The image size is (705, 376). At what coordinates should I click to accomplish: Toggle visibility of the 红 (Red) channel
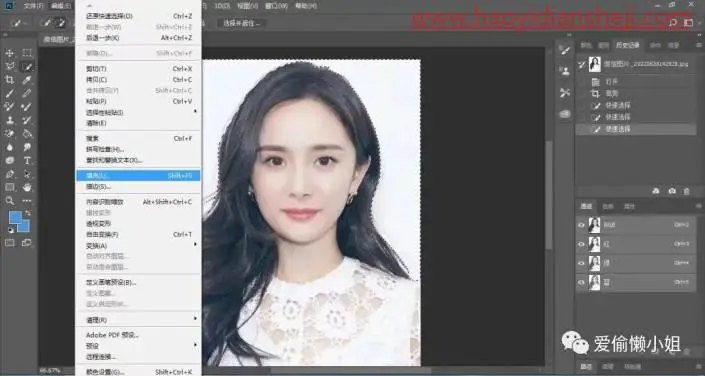click(x=581, y=244)
